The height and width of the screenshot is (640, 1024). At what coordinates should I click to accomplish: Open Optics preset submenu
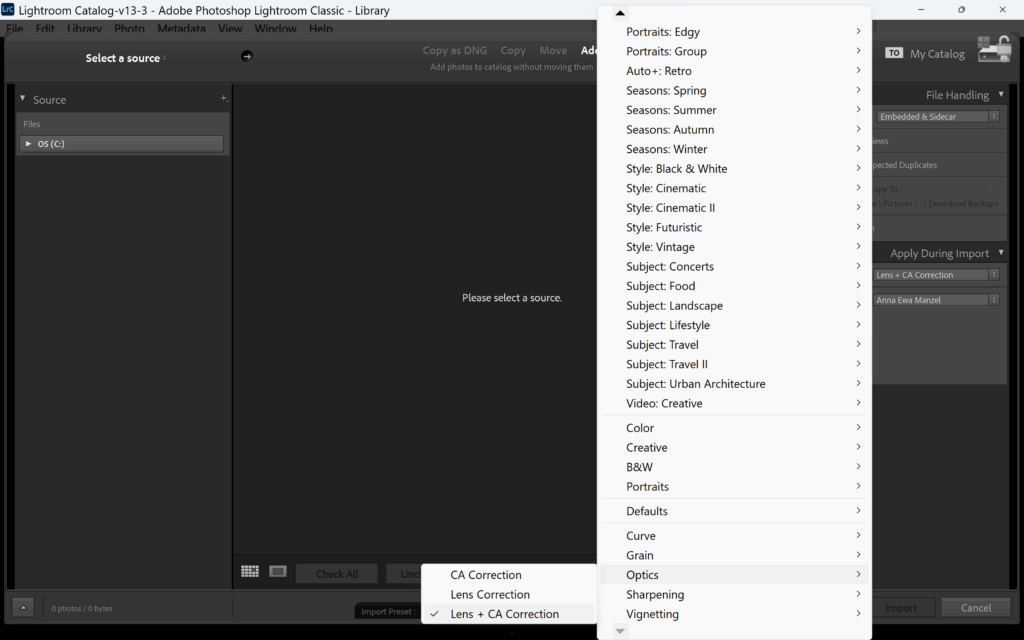tap(734, 575)
